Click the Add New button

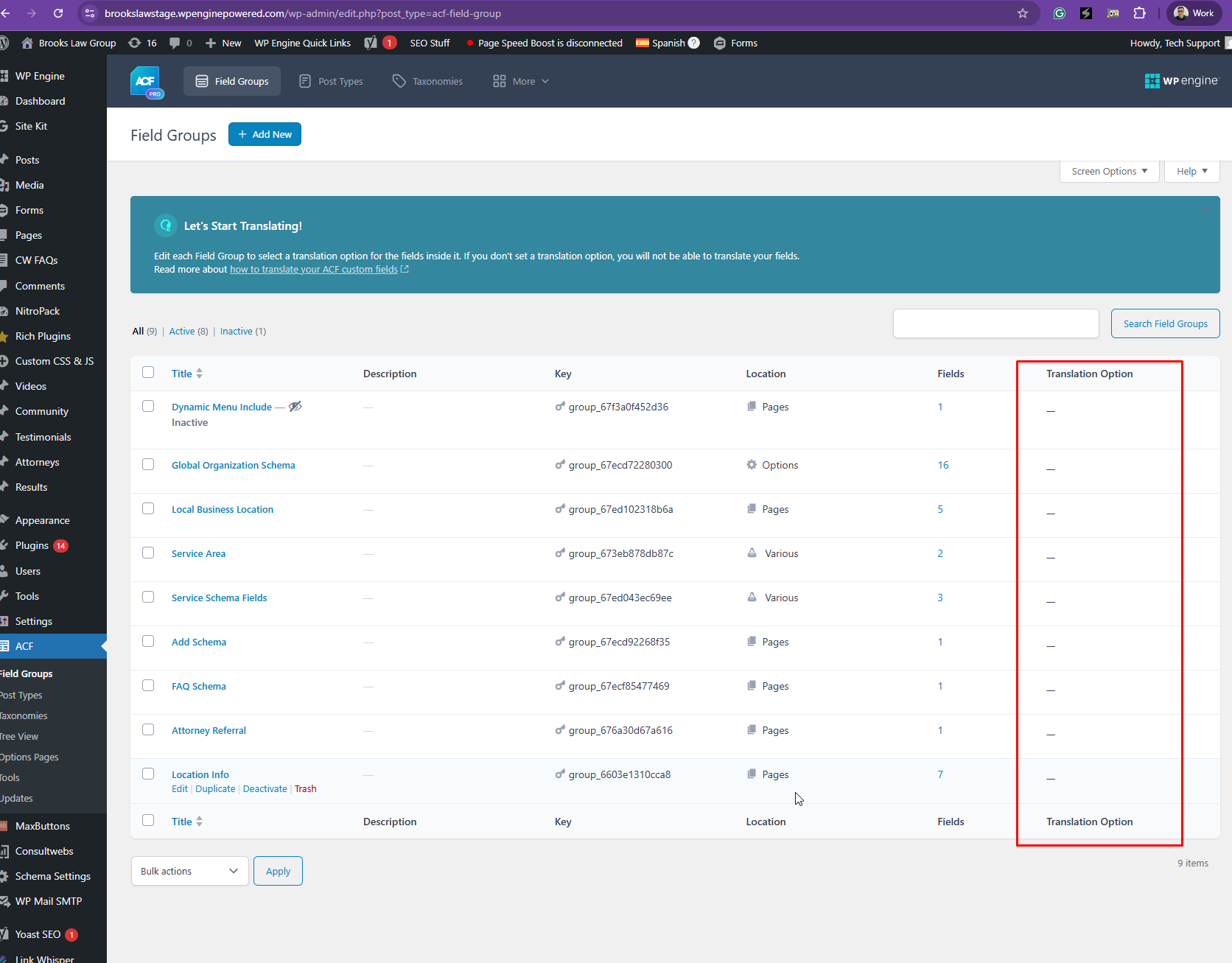pyautogui.click(x=265, y=134)
